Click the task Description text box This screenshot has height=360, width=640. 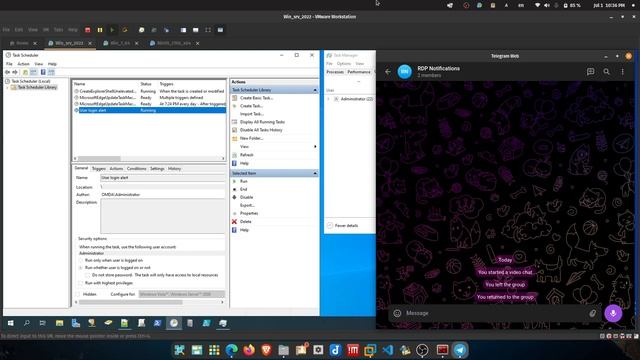[x=162, y=216]
